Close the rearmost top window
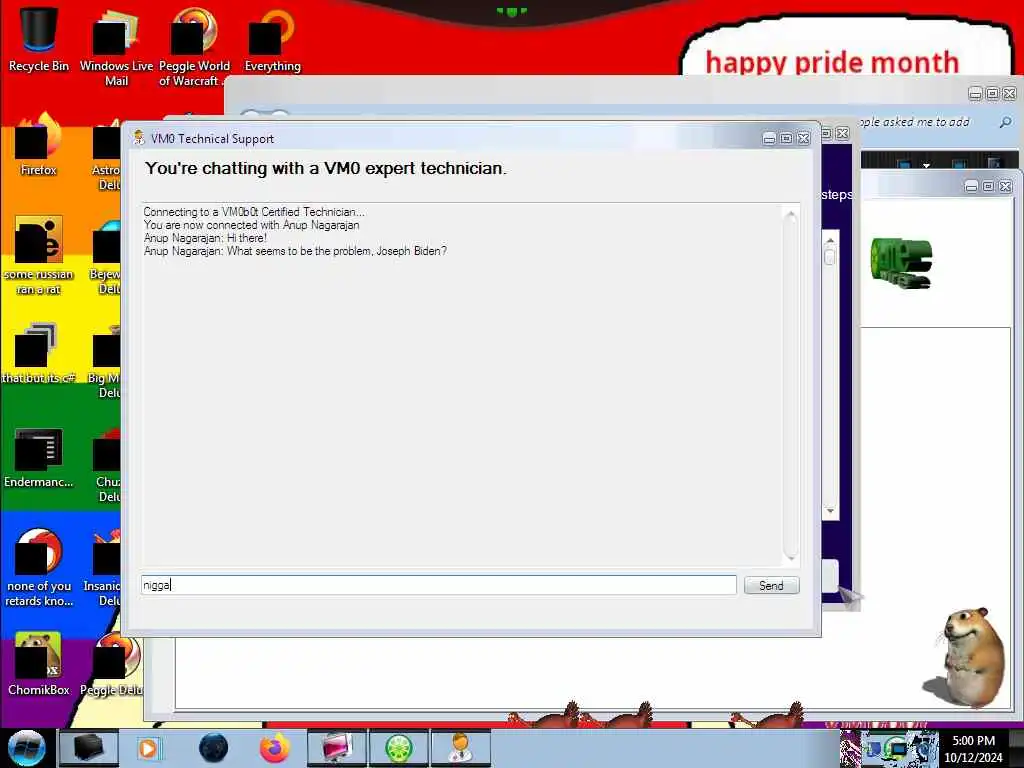Image resolution: width=1024 pixels, height=768 pixels. (x=1010, y=93)
